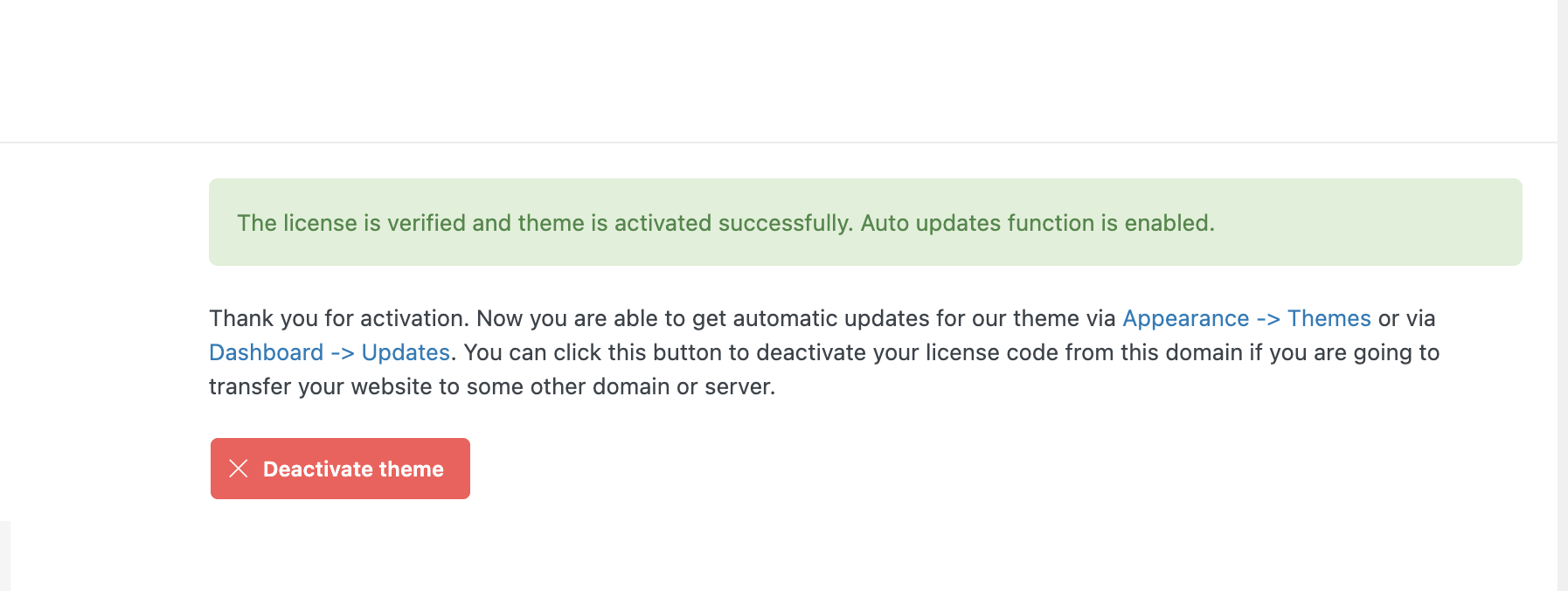The height and width of the screenshot is (591, 1568).
Task: Click the arrow in Dashboard -> Updates
Action: click(x=343, y=352)
